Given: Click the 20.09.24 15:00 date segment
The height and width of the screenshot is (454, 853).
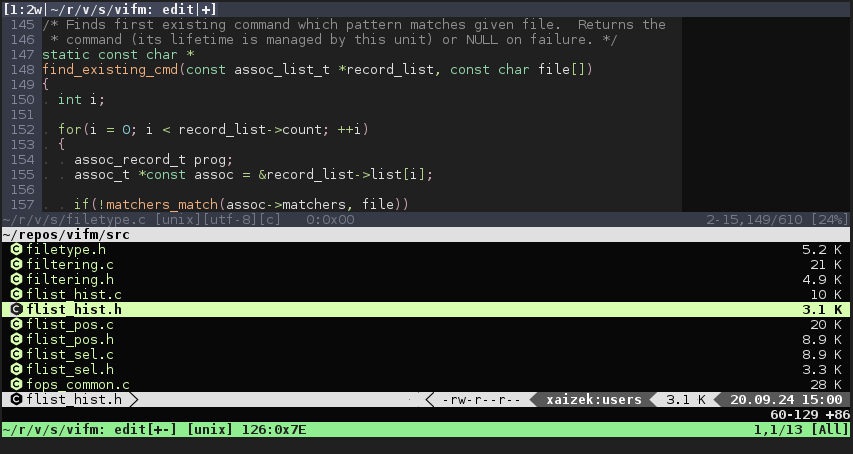Looking at the screenshot, I should point(786,400).
